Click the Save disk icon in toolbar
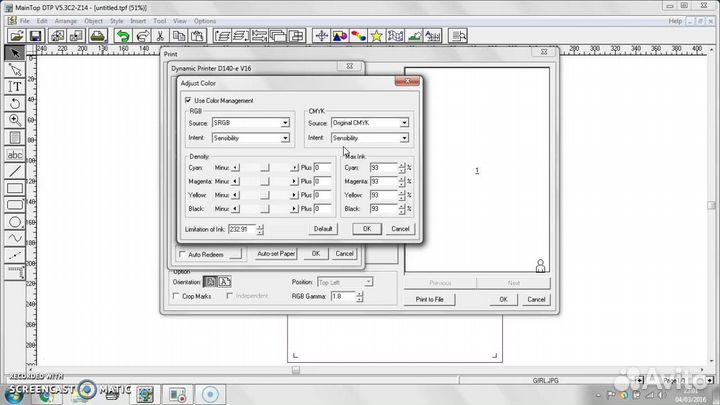Screen dimensions: 720x405 (34, 36)
